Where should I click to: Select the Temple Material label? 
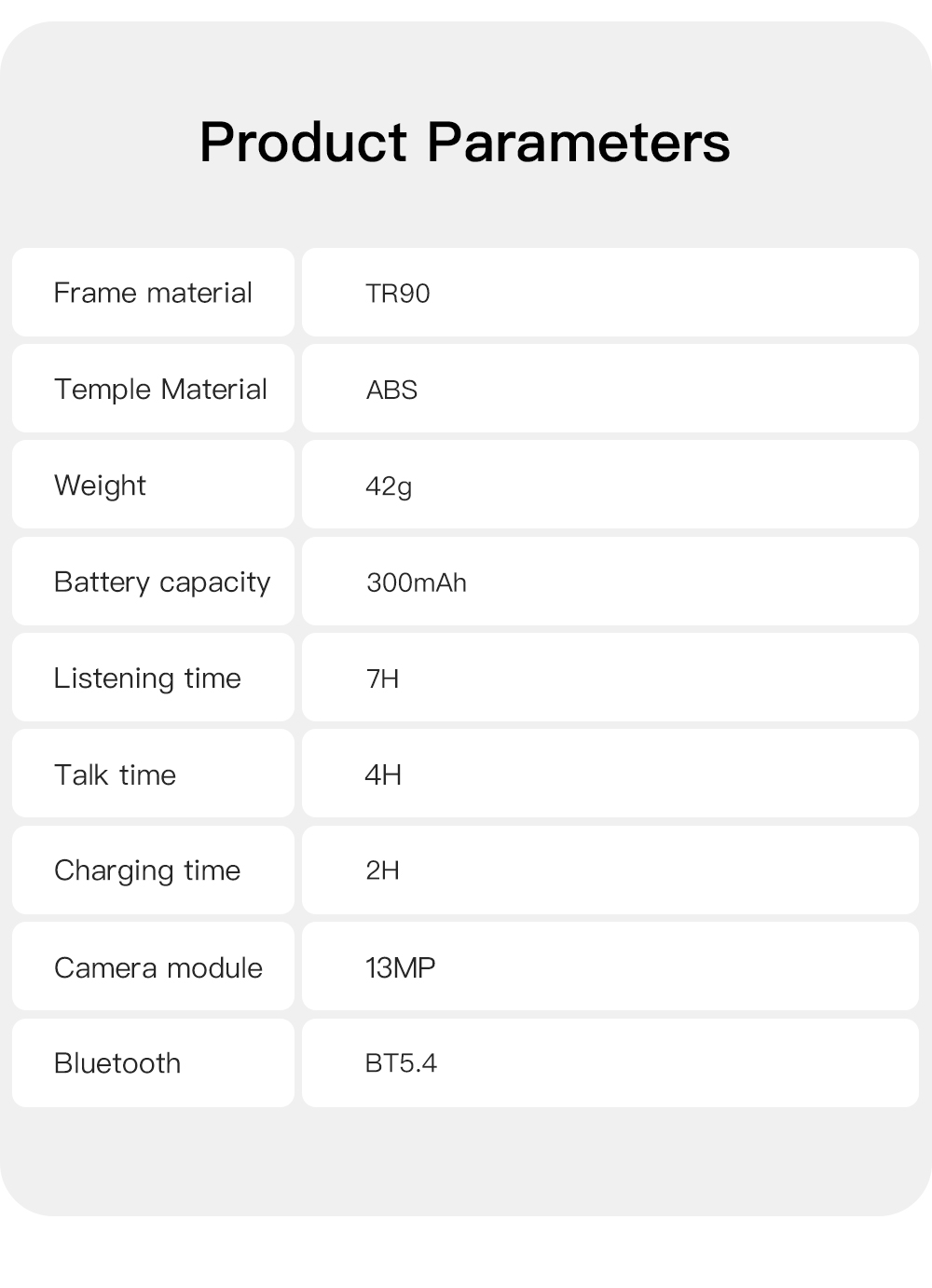point(160,389)
